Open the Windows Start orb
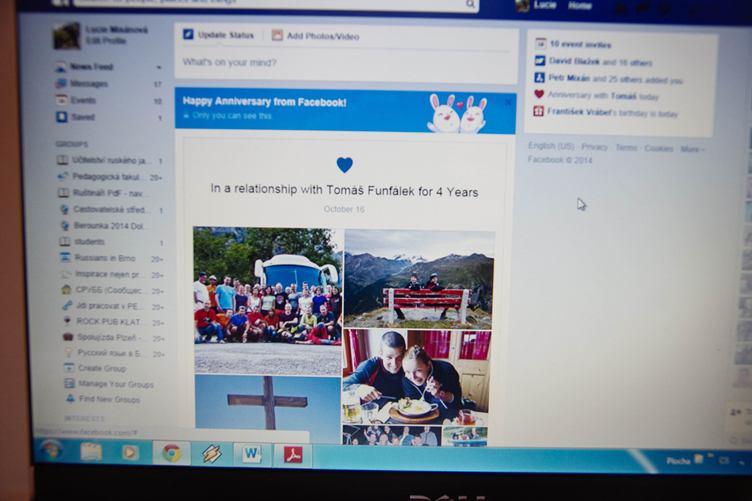Viewport: 752px width, 501px height. point(51,450)
